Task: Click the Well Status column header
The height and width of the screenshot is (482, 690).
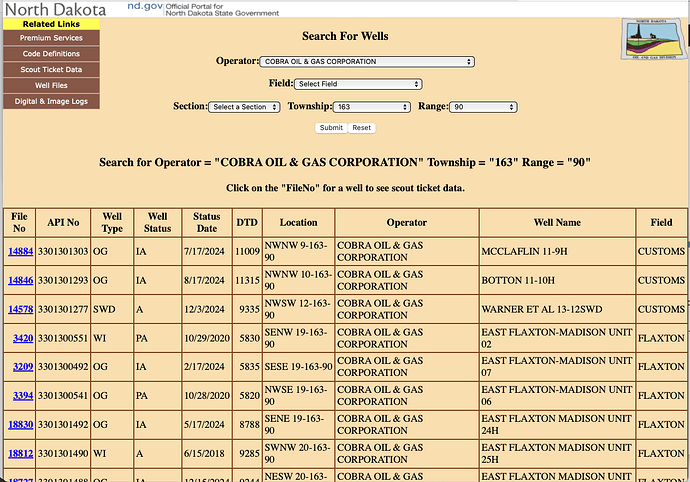Action: click(x=158, y=222)
